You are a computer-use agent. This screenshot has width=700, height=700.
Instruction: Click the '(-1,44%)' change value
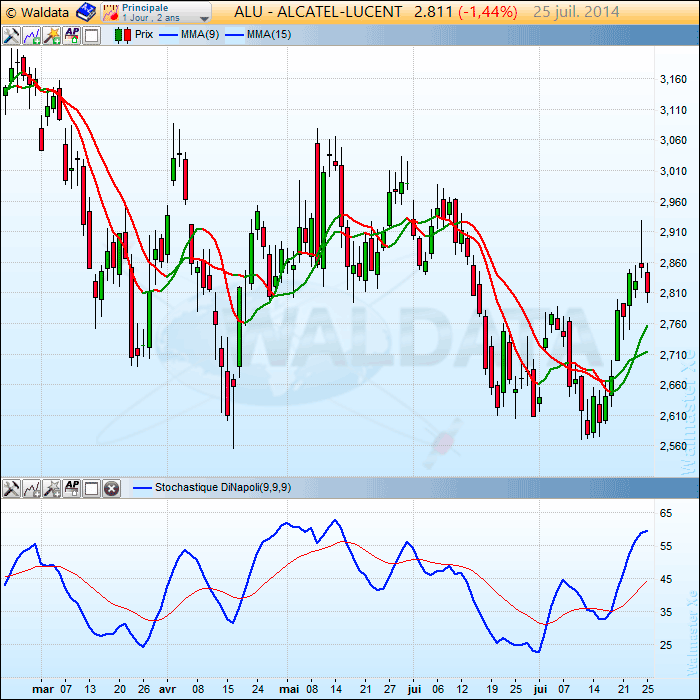[x=488, y=12]
